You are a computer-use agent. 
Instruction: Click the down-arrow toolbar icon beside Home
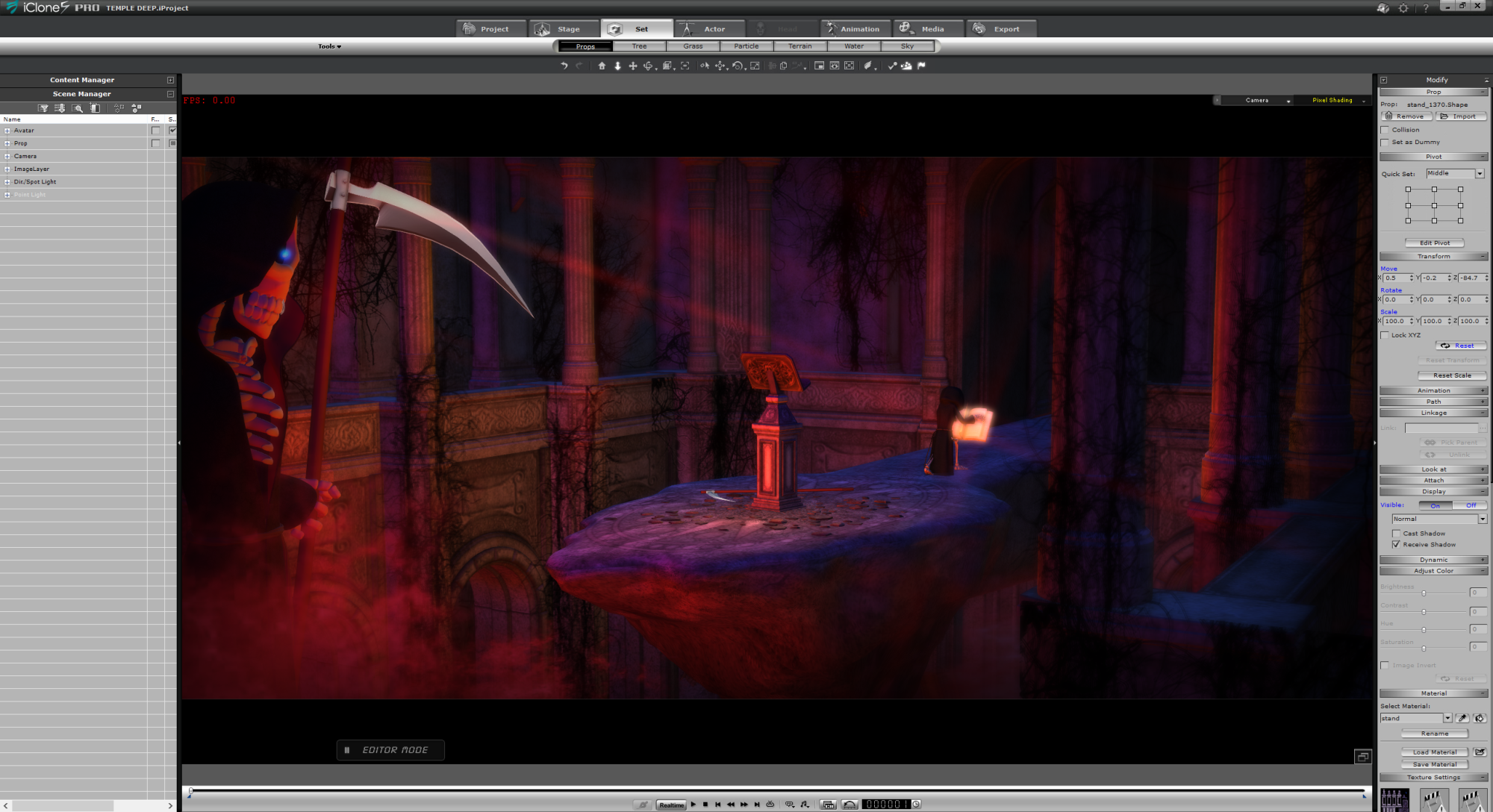617,66
